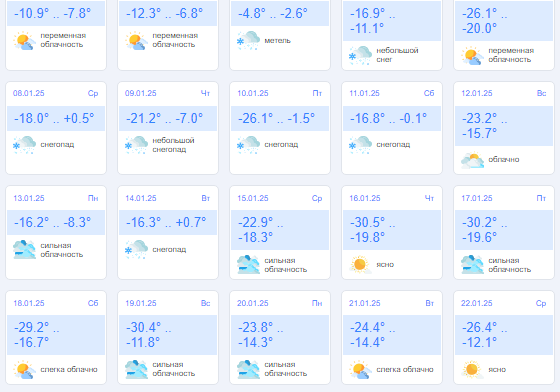Click the blizzard icon beside 'метель'
Image resolution: width=560 pixels, height=392 pixels.
pyautogui.click(x=248, y=40)
